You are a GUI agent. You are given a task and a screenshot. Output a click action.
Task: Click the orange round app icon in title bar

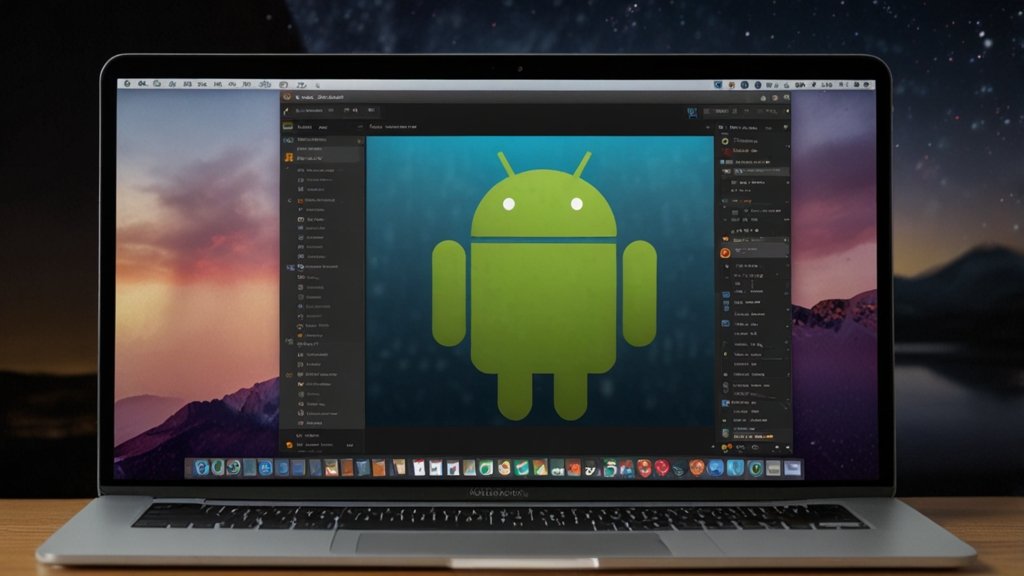point(287,97)
